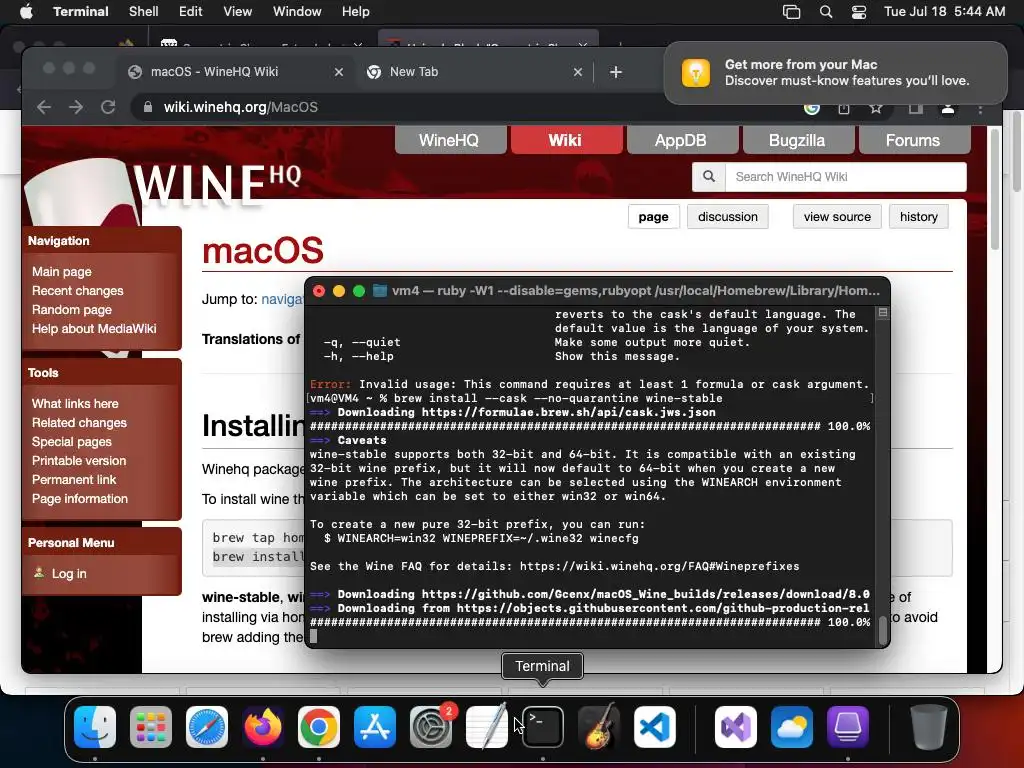Open the Special pages link

[x=72, y=441]
